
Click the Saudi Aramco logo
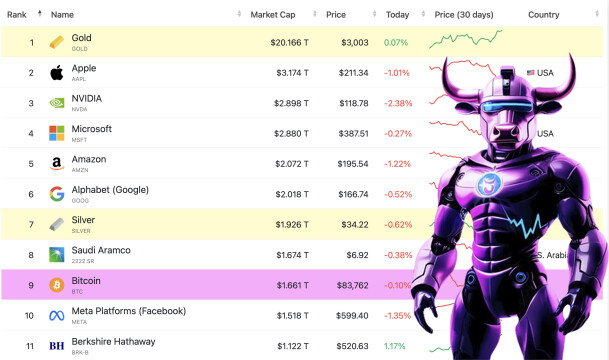point(57,255)
